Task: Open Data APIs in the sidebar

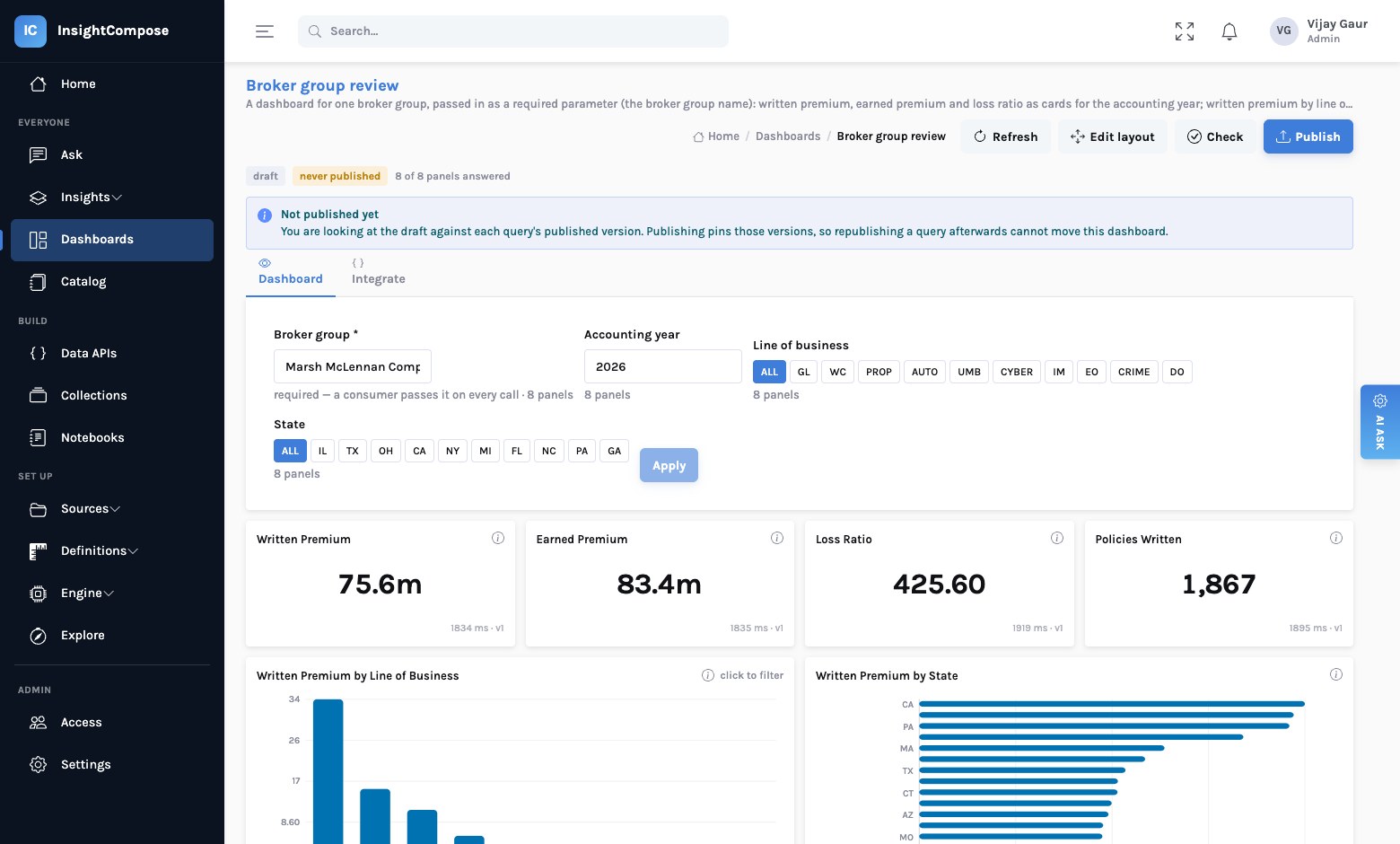Action: pos(112,353)
